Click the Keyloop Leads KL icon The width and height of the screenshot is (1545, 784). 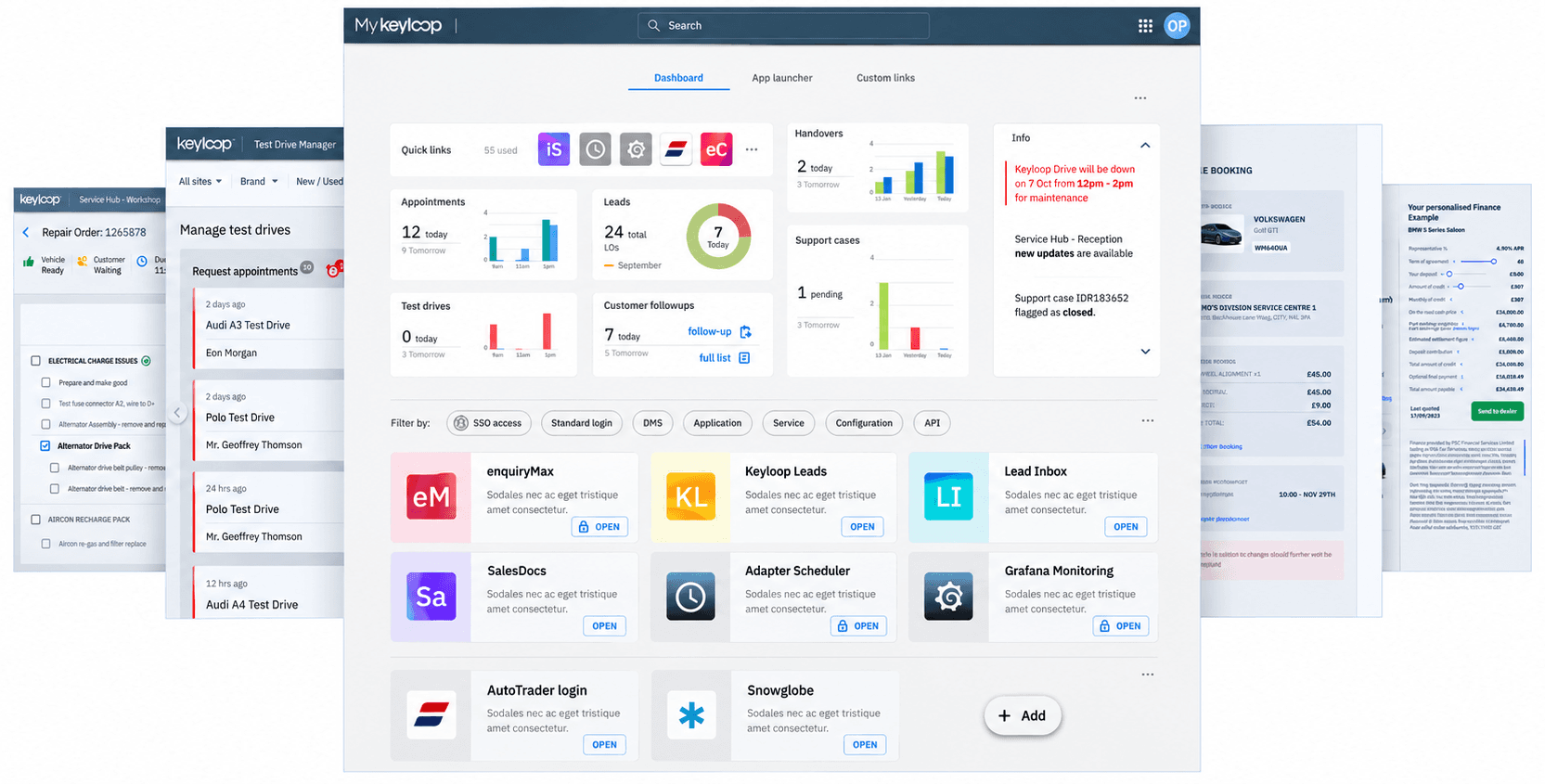(690, 497)
